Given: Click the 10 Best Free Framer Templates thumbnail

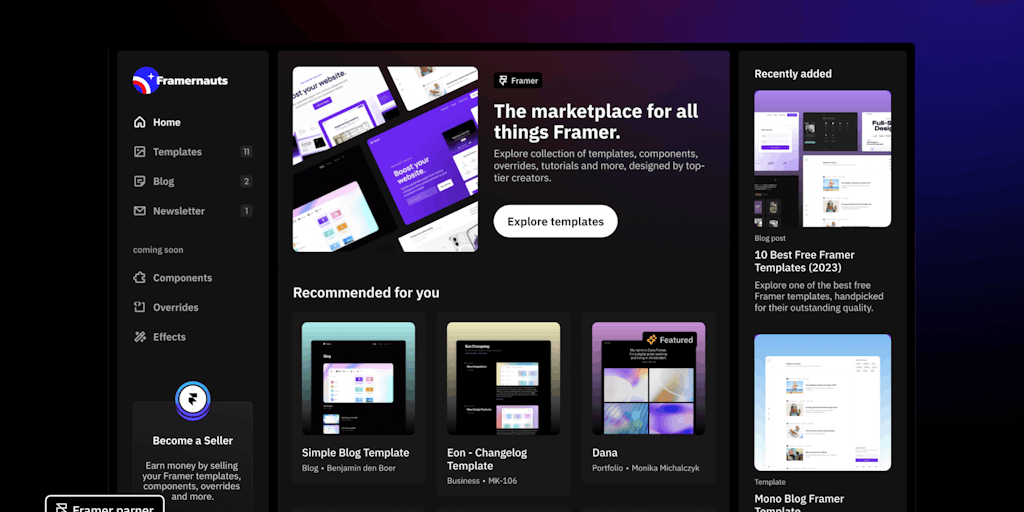Looking at the screenshot, I should (823, 159).
